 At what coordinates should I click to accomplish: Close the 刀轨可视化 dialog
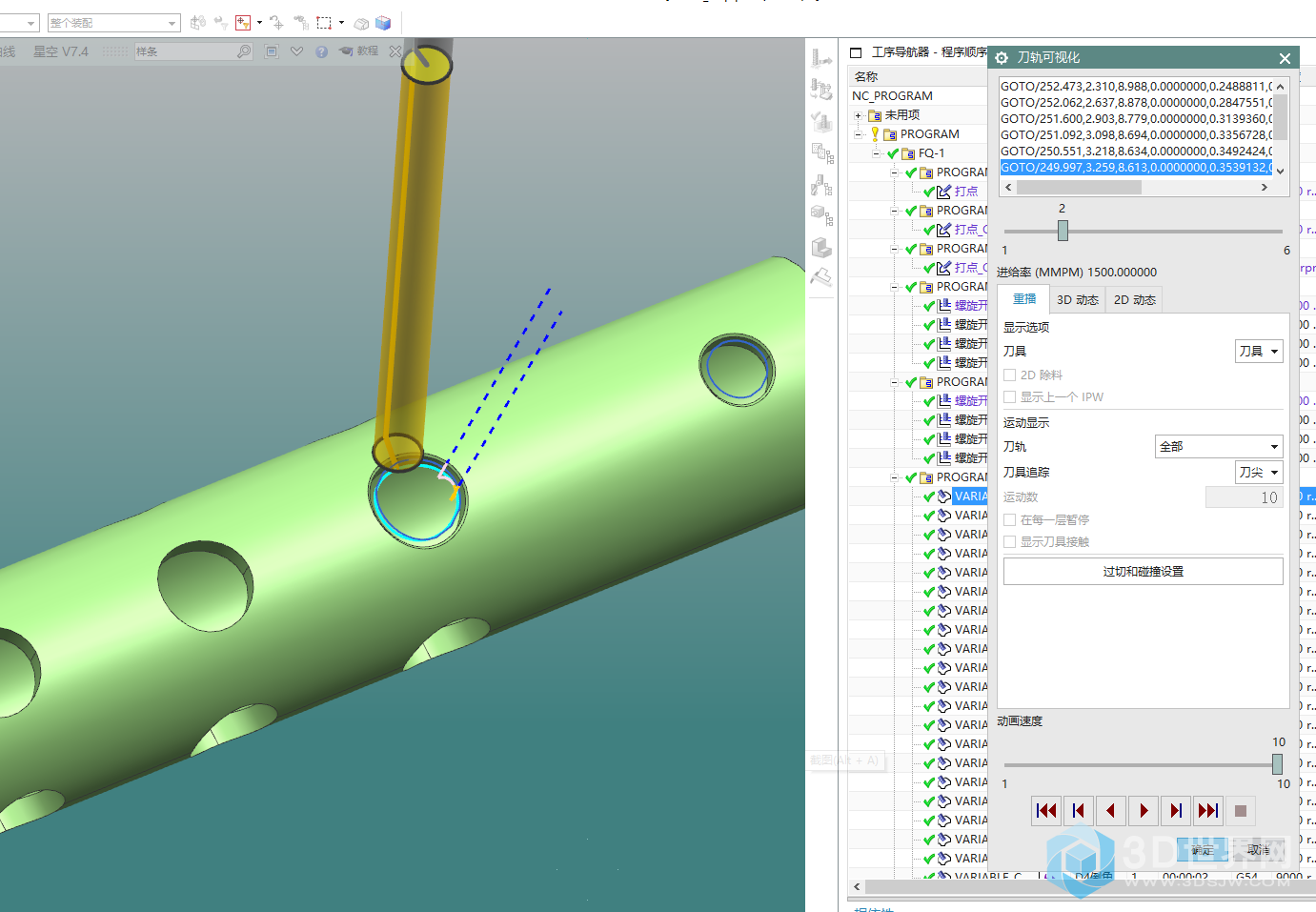[x=1285, y=58]
